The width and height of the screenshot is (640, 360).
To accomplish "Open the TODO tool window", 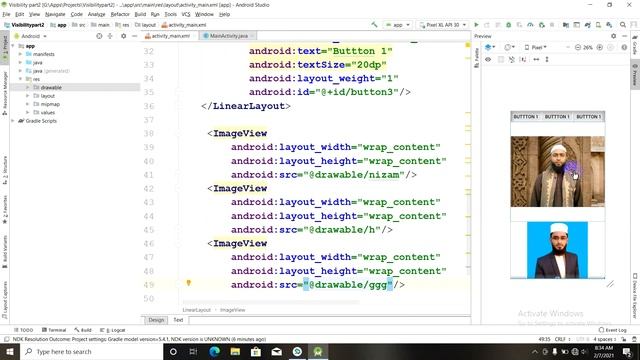I will click(23, 330).
